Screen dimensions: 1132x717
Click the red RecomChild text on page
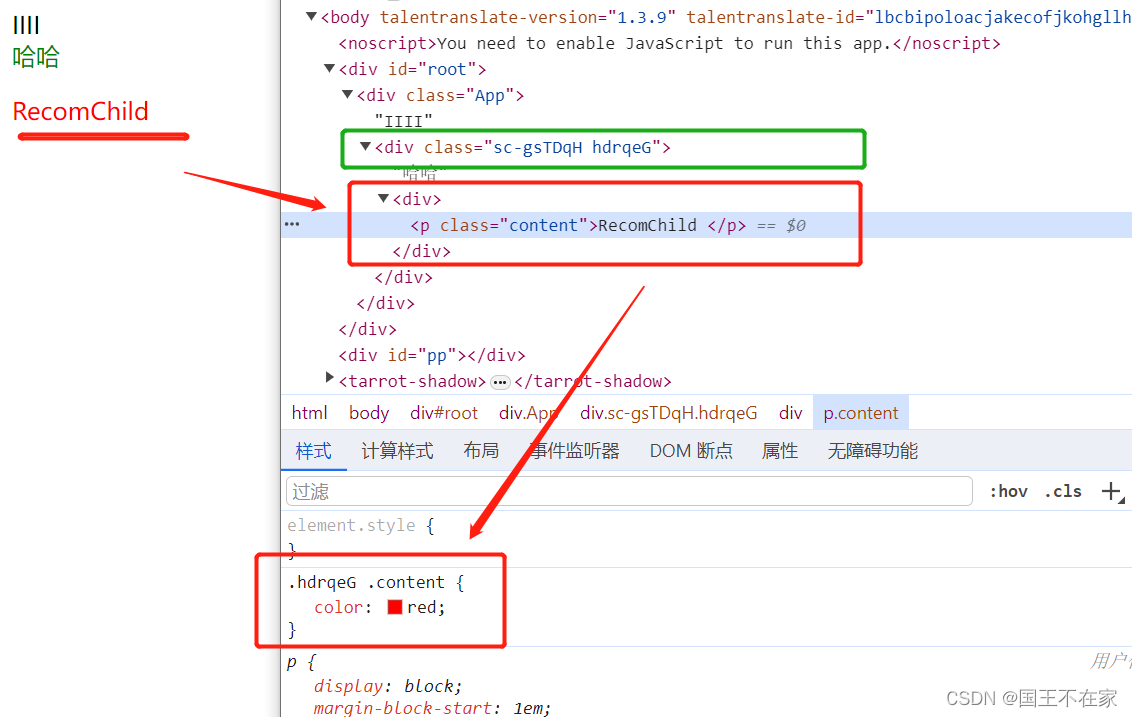pyautogui.click(x=80, y=111)
